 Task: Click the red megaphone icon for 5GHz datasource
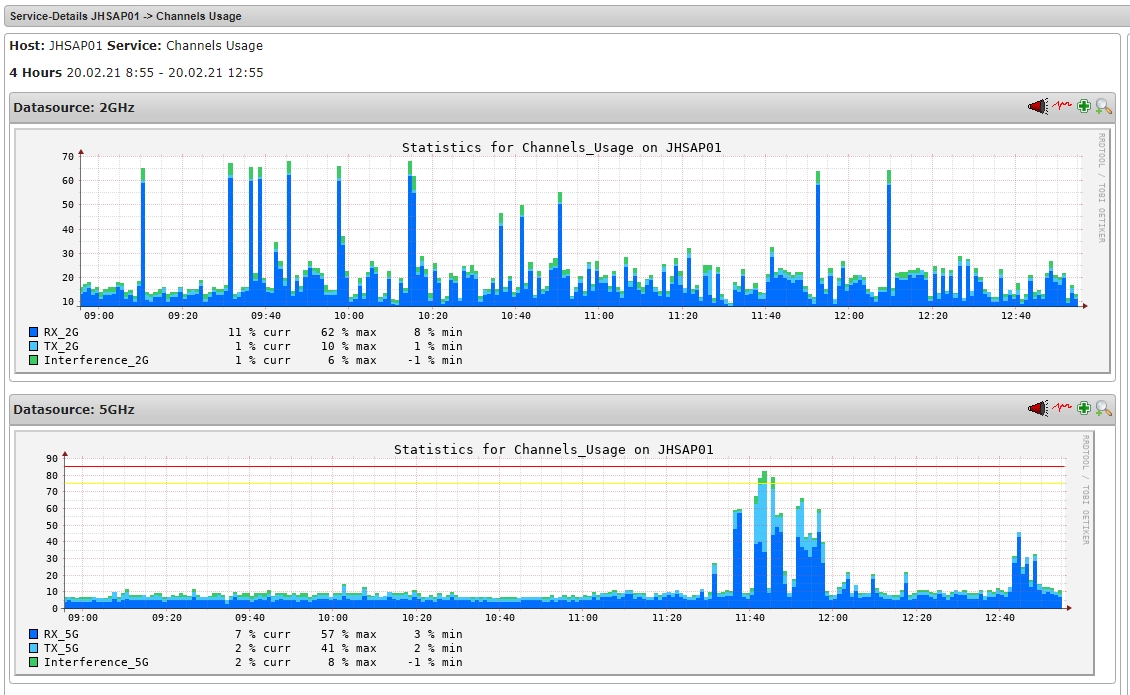click(x=1037, y=409)
